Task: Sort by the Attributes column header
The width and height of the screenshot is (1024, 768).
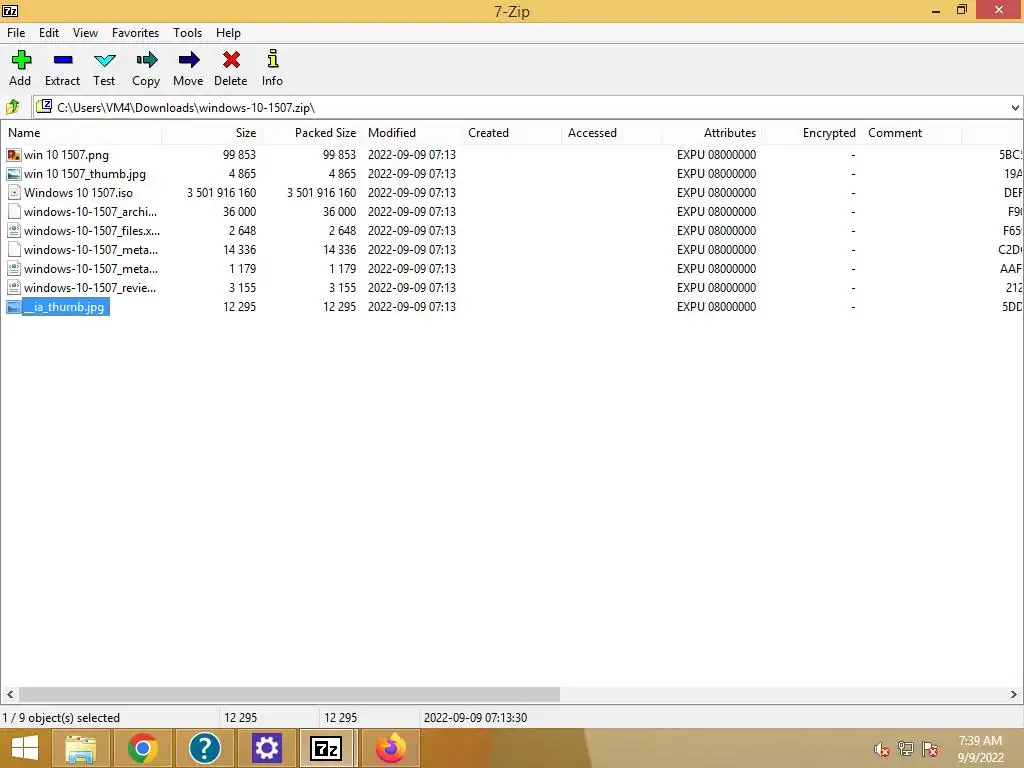Action: click(711, 133)
